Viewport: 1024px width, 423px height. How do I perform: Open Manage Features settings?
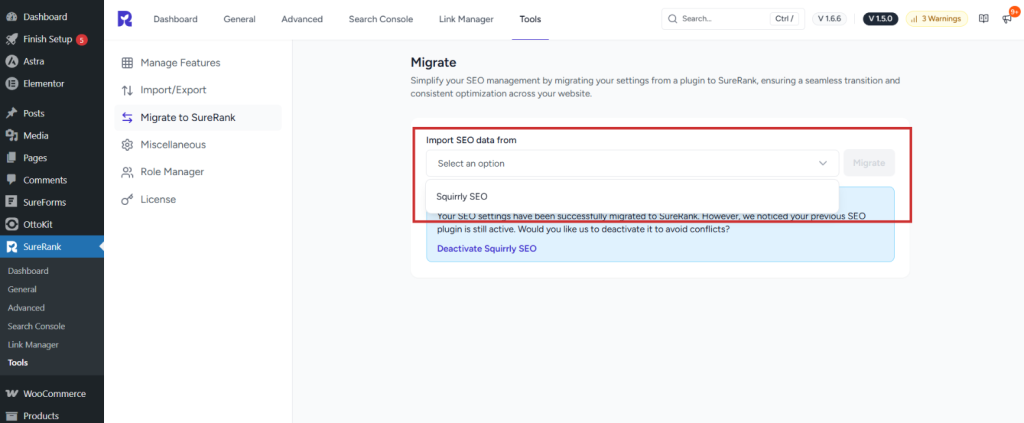coord(199,63)
